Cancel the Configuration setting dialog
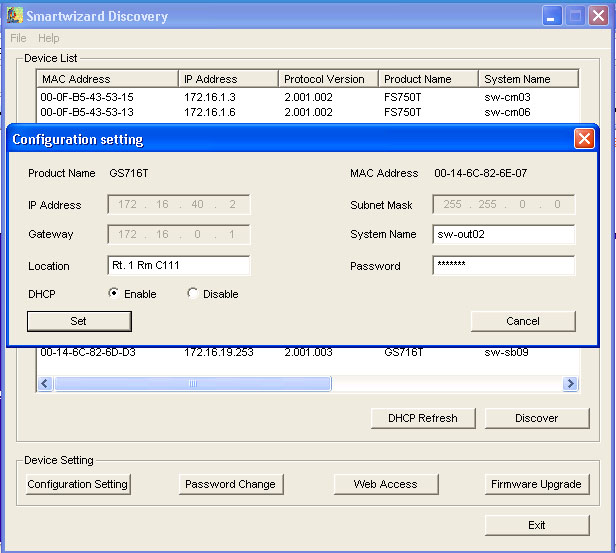Screen dimensions: 616x553 point(523,321)
